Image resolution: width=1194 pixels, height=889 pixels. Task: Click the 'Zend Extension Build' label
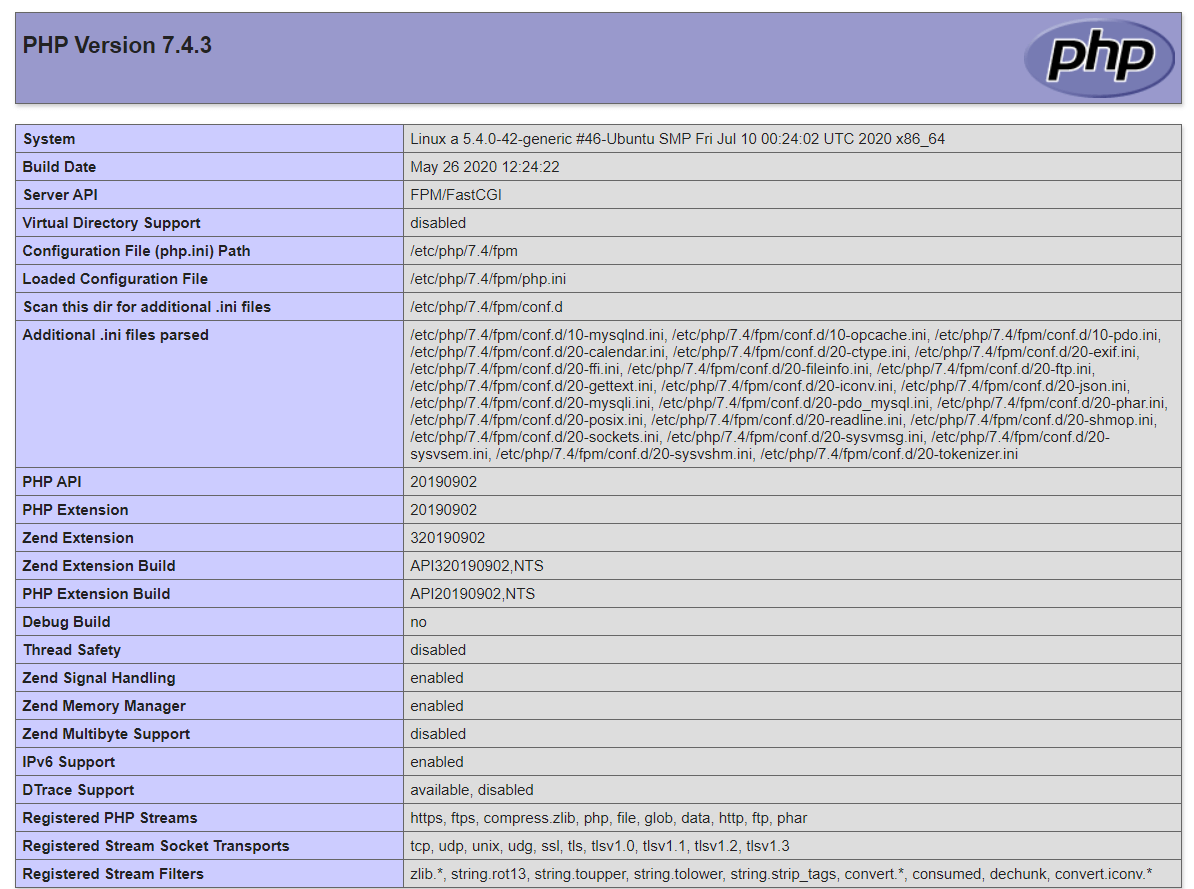[99, 566]
